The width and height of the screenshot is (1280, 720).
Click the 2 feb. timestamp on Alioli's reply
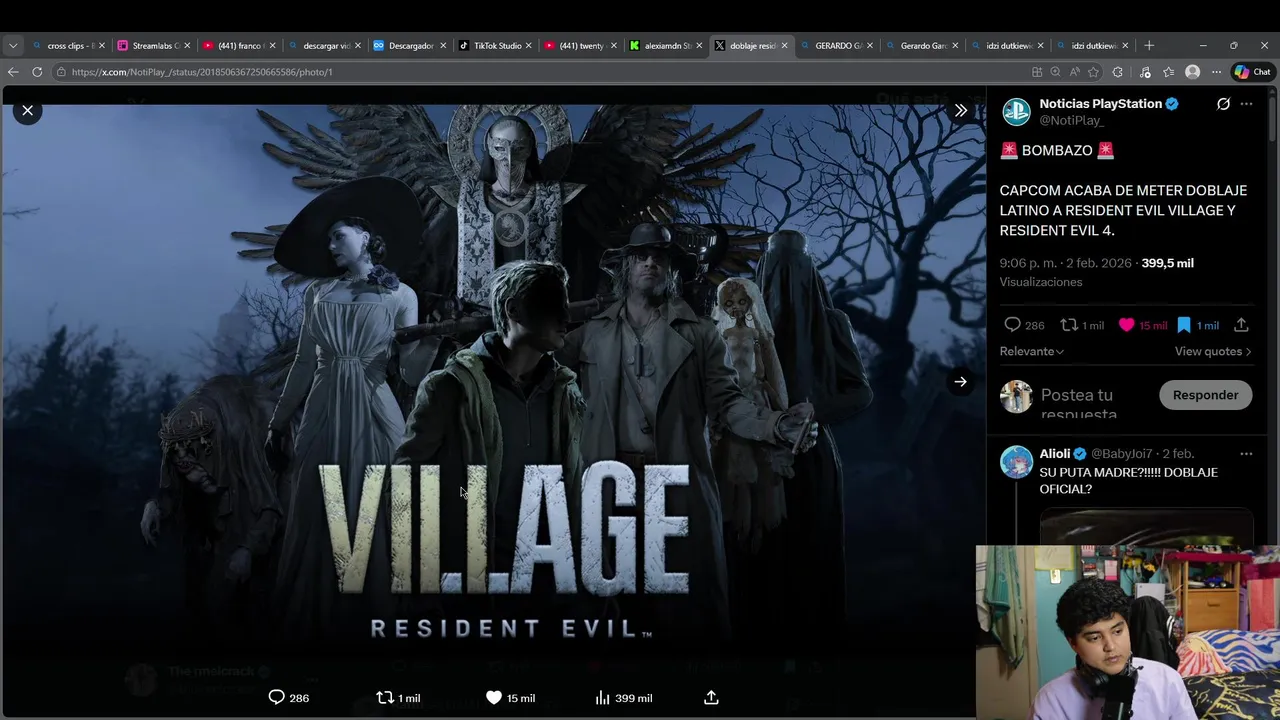point(1178,454)
